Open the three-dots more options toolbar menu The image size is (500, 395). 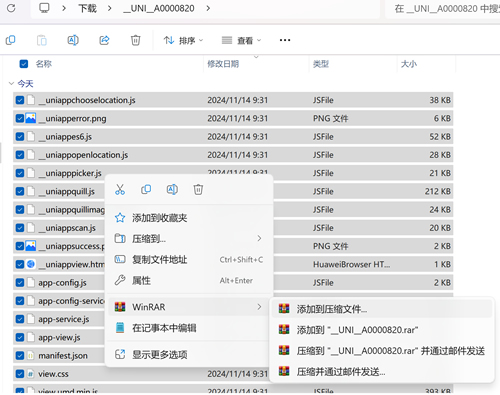(x=285, y=40)
